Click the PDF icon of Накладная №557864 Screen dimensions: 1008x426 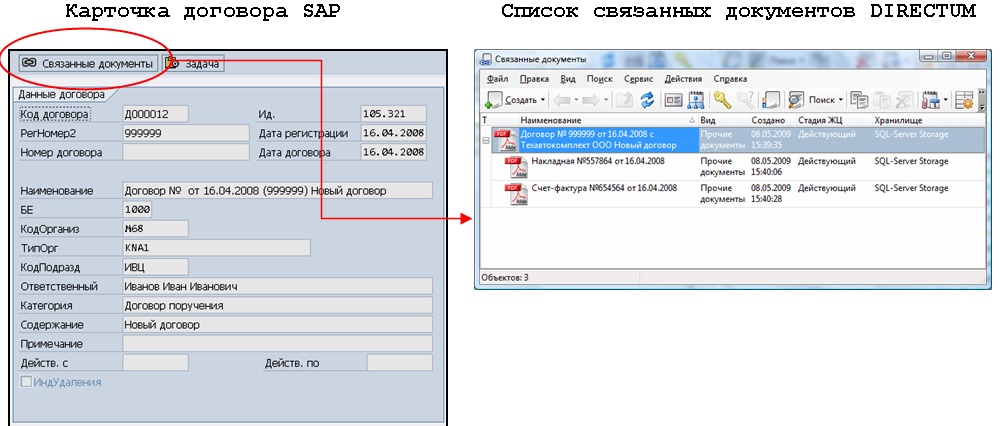pos(514,167)
